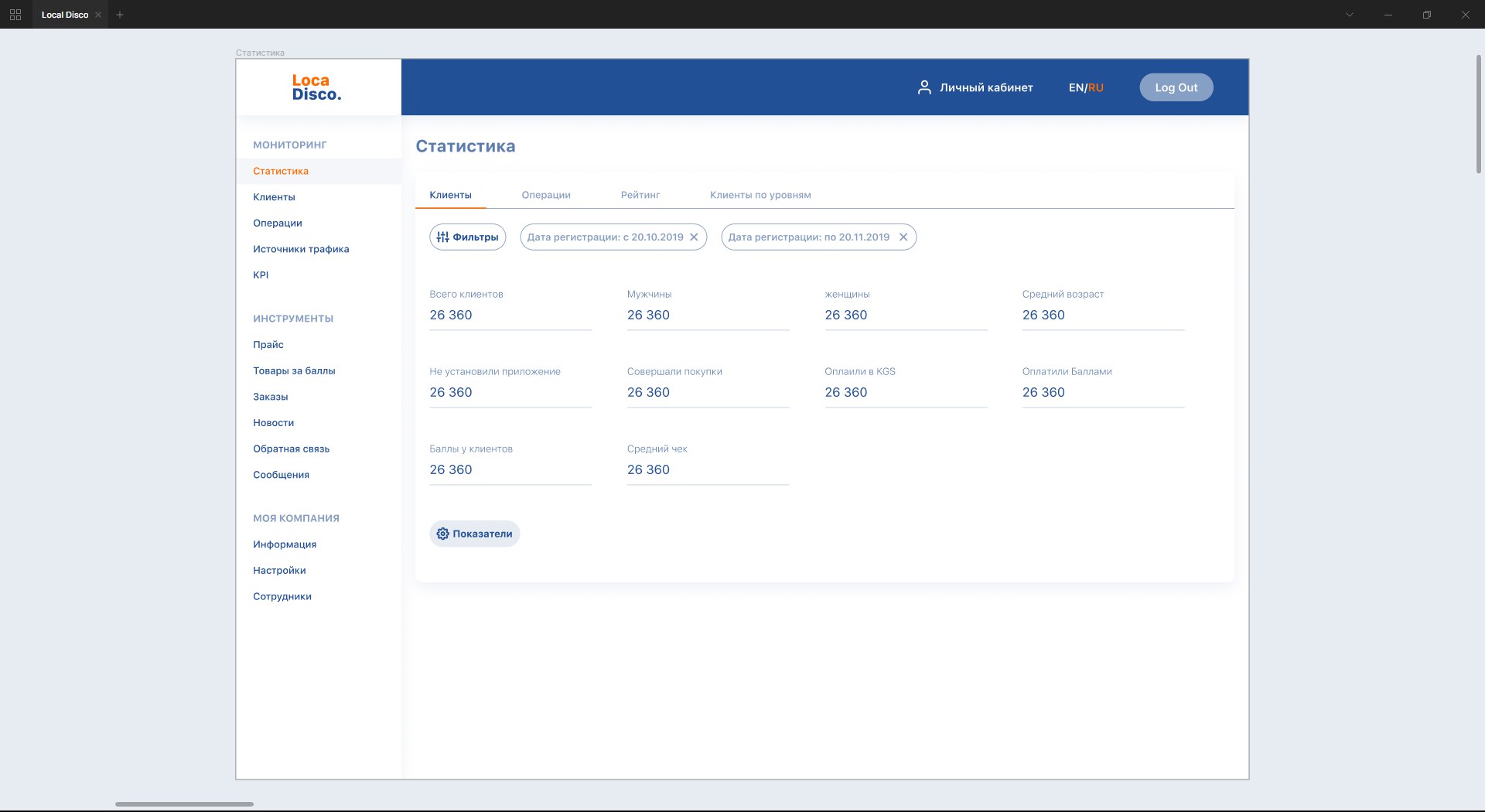Click the Баллы у клиентов value
The image size is (1485, 812).
(x=451, y=469)
